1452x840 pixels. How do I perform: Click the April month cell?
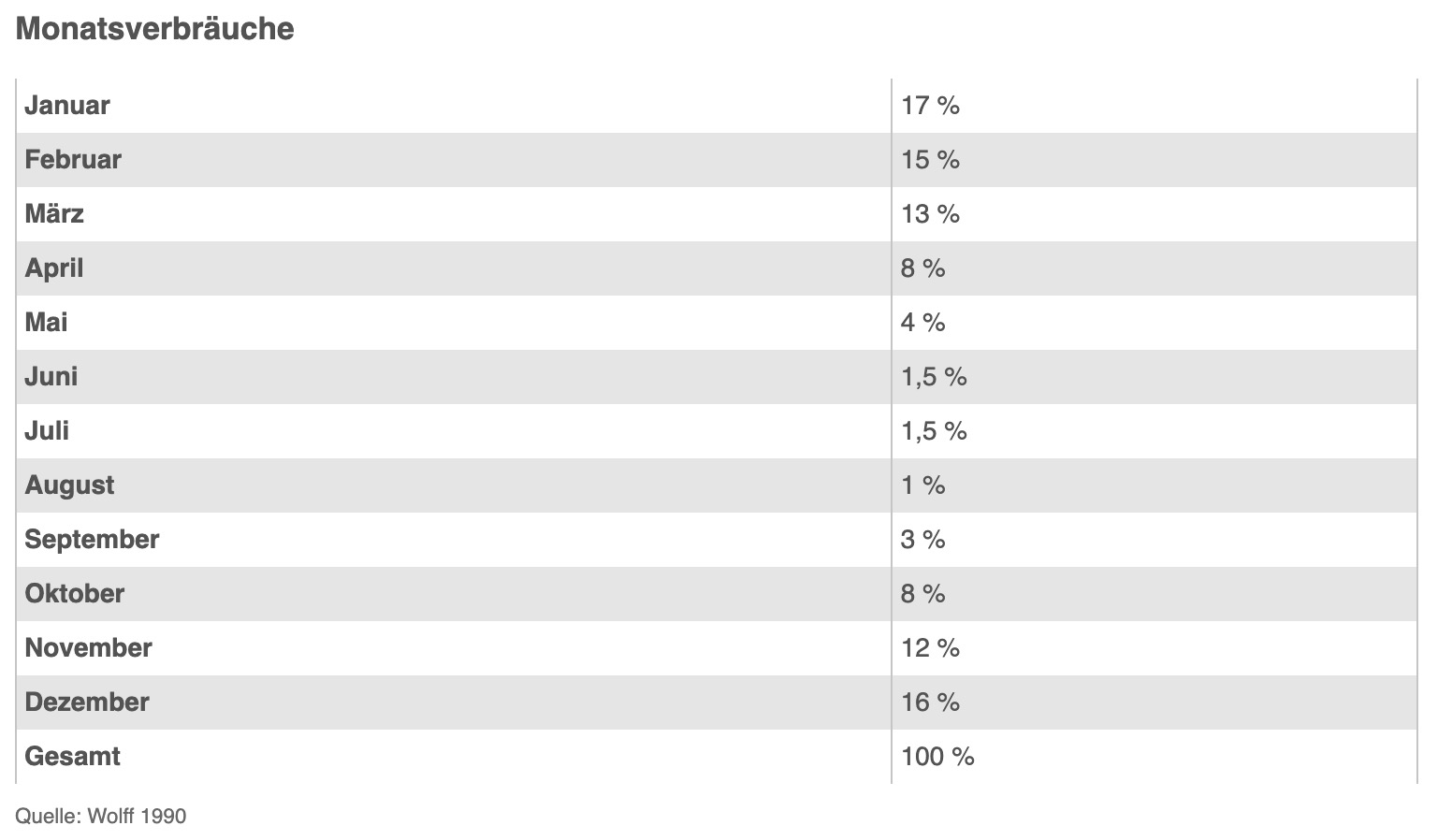point(54,268)
